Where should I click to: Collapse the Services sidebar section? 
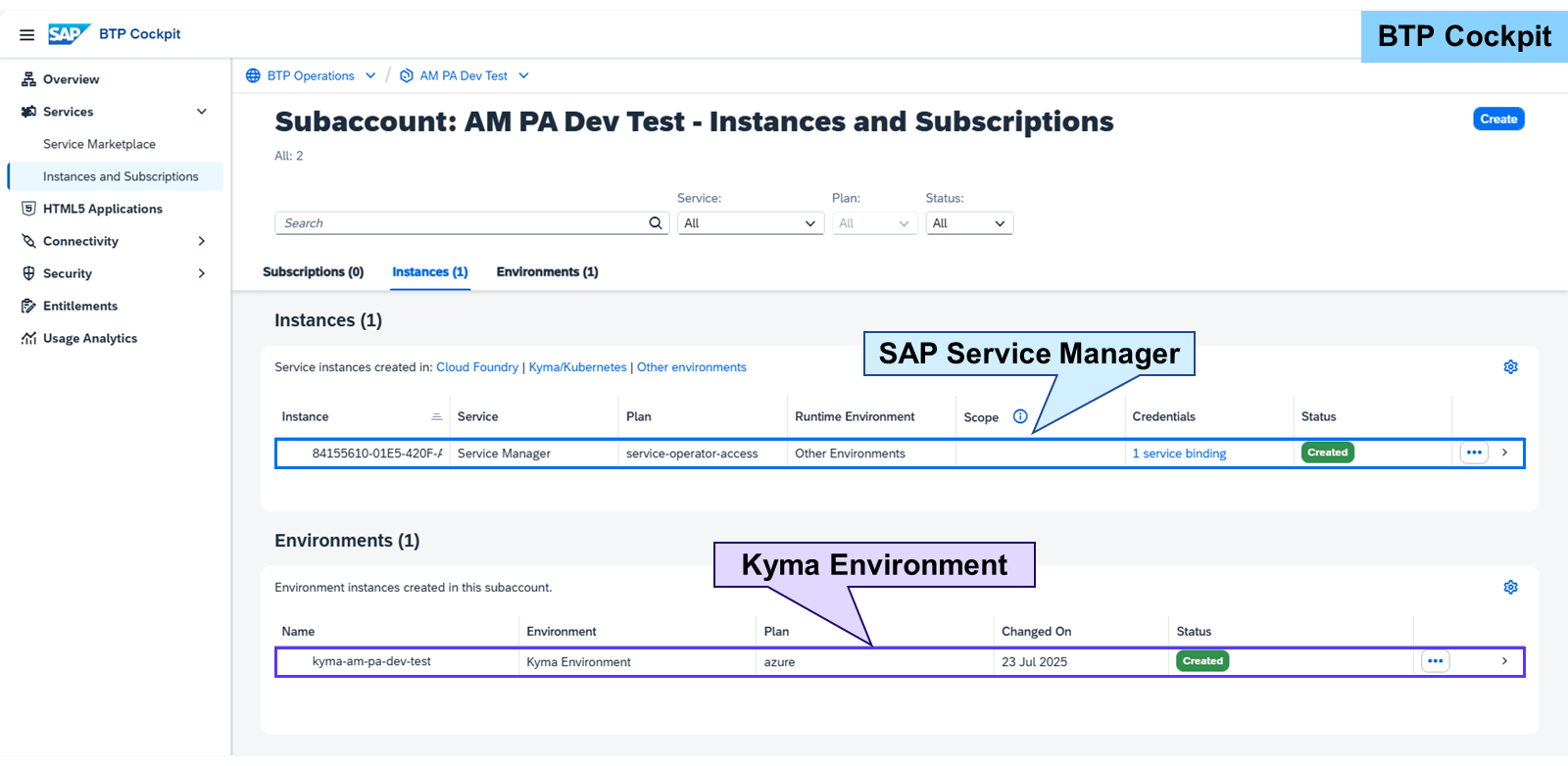[202, 112]
